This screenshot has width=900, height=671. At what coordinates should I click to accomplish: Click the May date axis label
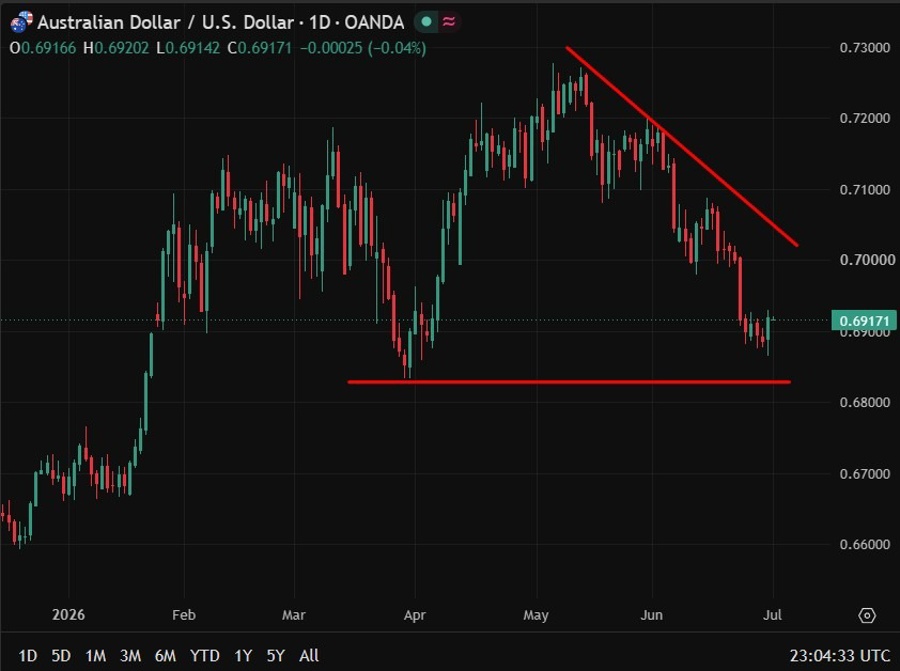pyautogui.click(x=536, y=615)
